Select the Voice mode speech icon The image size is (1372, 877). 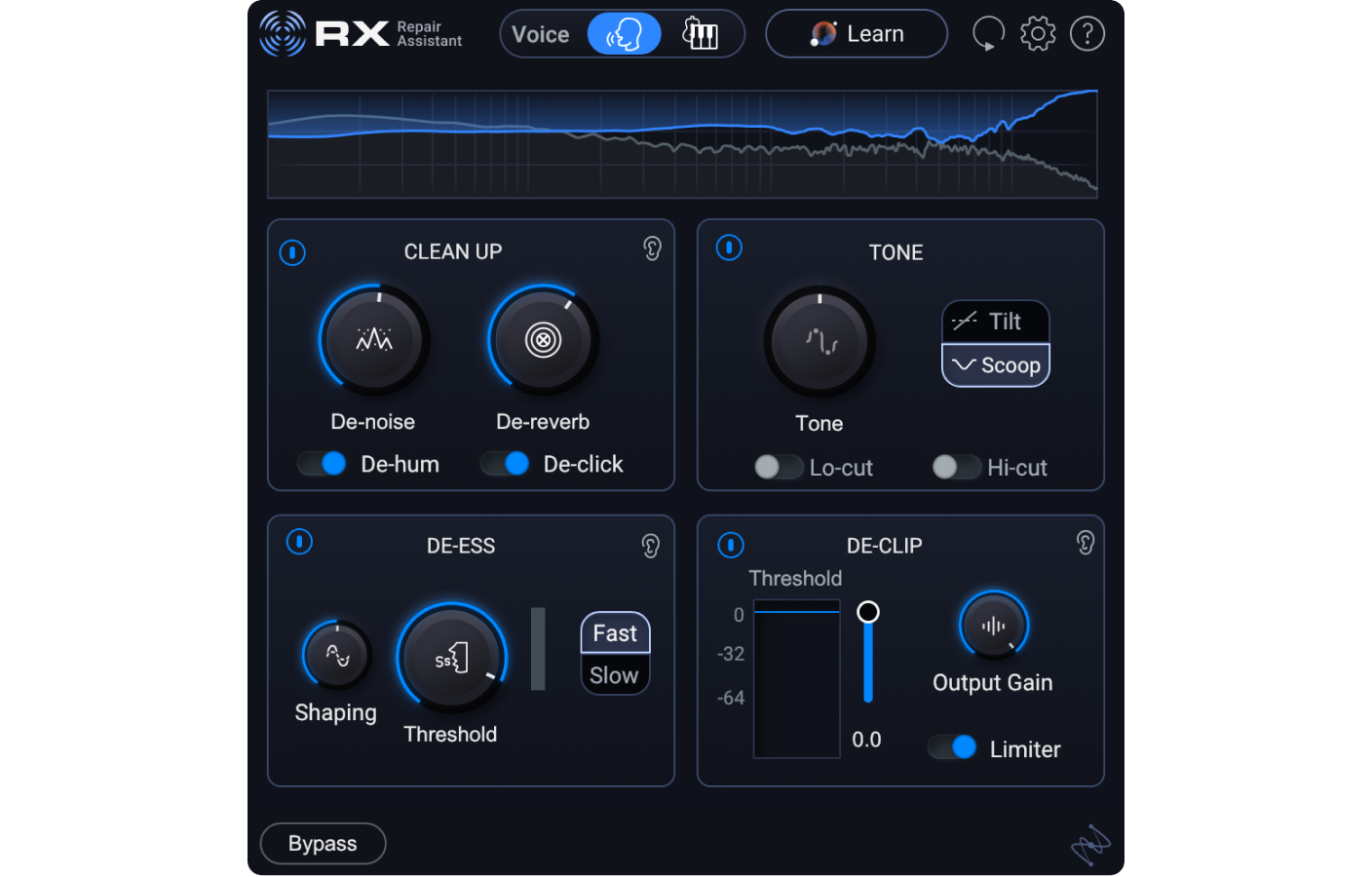[x=623, y=33]
